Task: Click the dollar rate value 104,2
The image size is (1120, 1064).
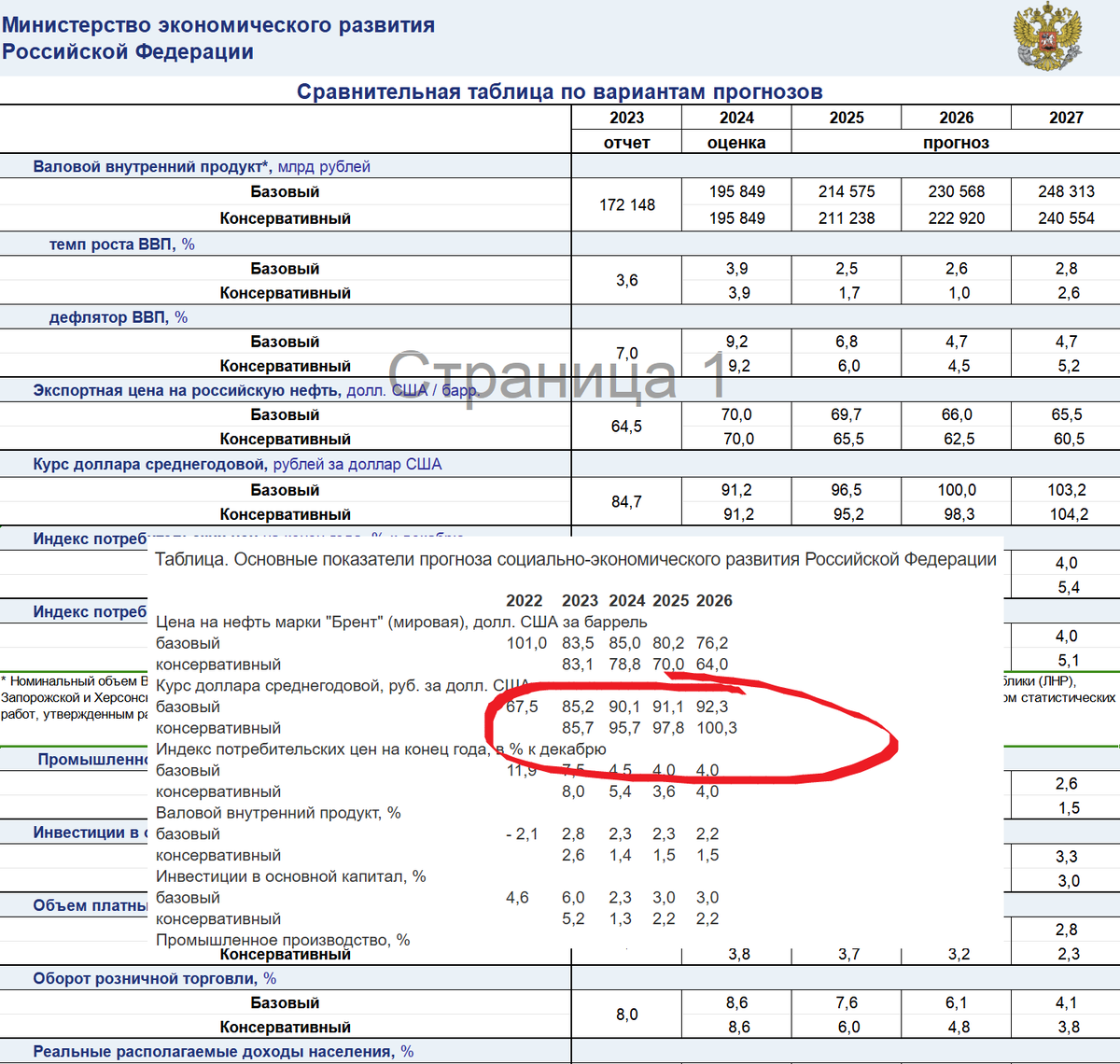Action: (x=1069, y=514)
